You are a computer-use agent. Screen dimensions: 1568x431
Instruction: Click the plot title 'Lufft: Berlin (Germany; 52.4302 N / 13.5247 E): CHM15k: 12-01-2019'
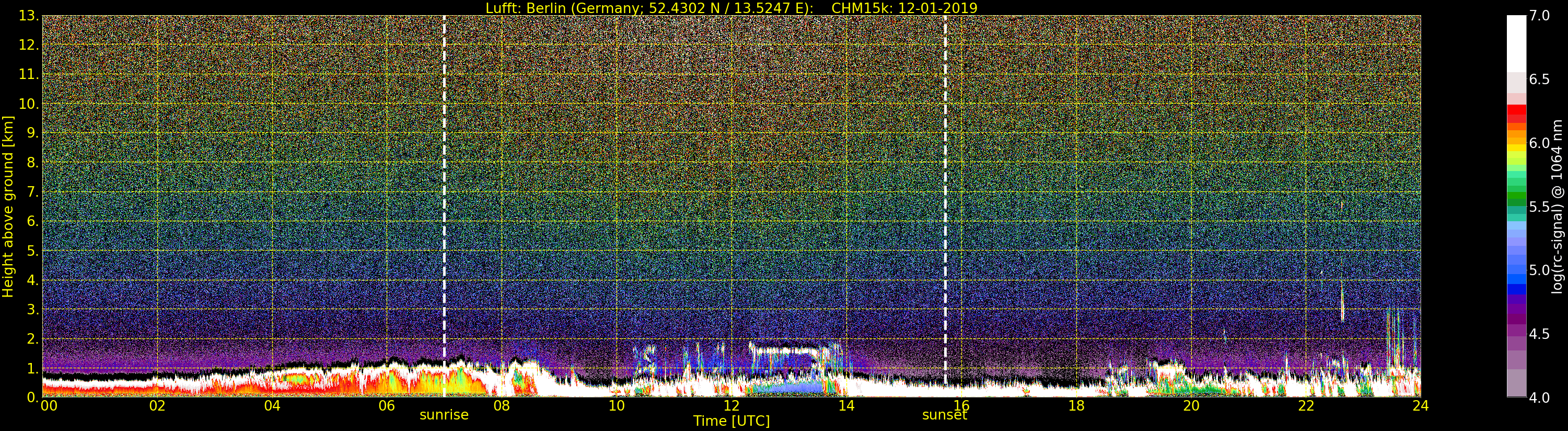coord(731,8)
